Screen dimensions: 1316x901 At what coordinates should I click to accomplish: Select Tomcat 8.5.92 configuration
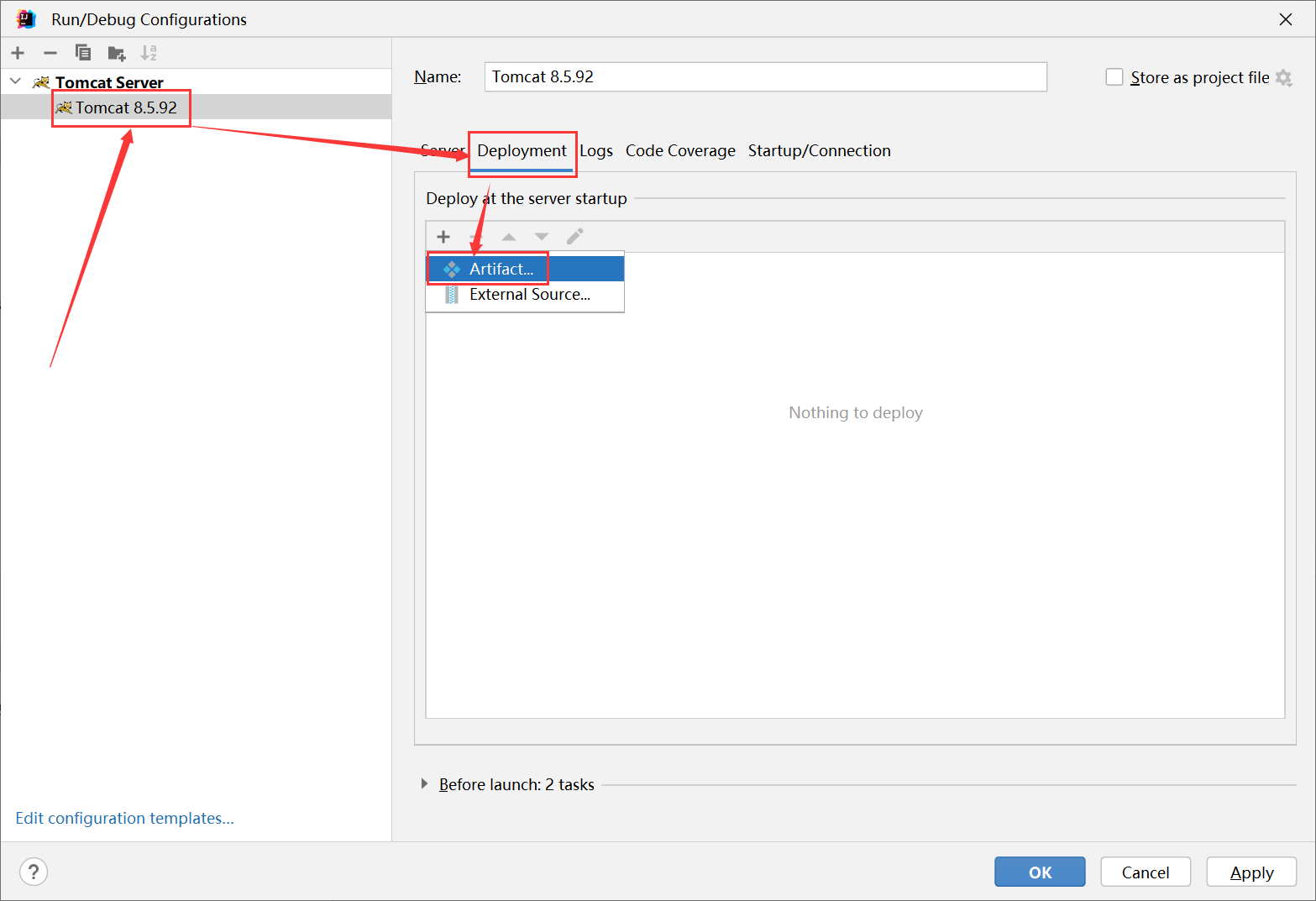[197, 107]
